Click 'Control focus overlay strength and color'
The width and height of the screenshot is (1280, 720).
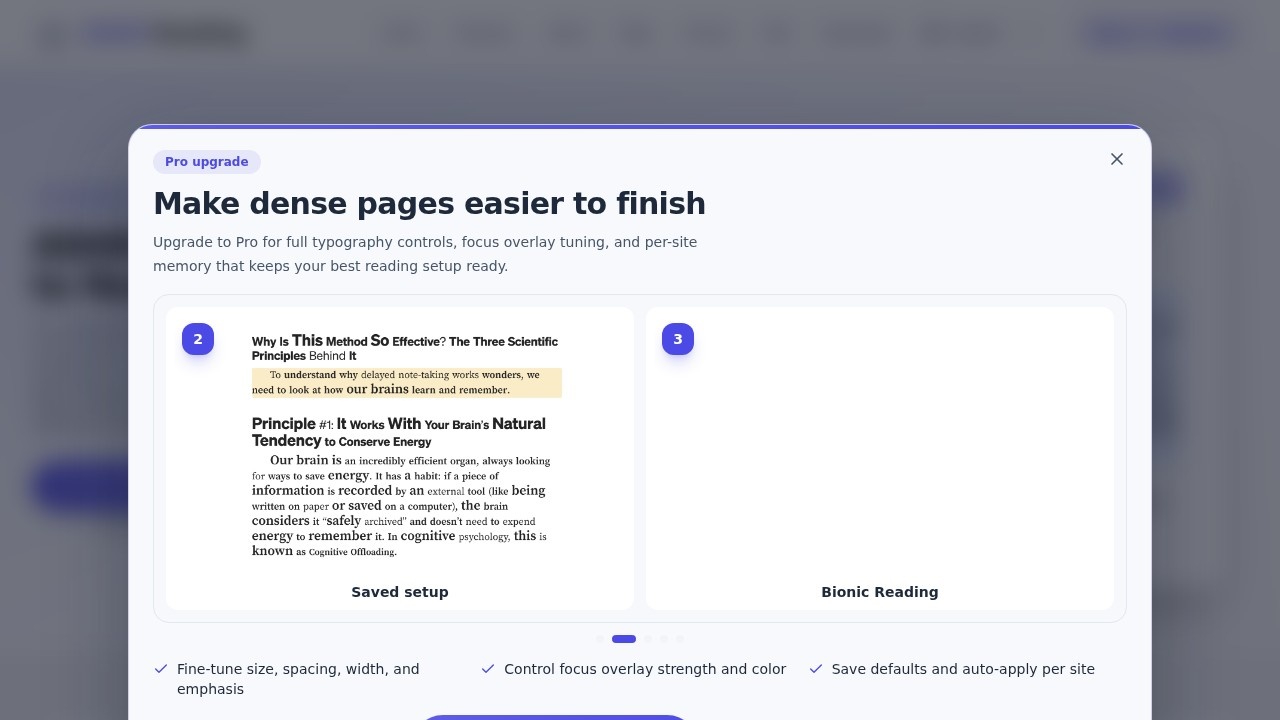click(x=645, y=669)
